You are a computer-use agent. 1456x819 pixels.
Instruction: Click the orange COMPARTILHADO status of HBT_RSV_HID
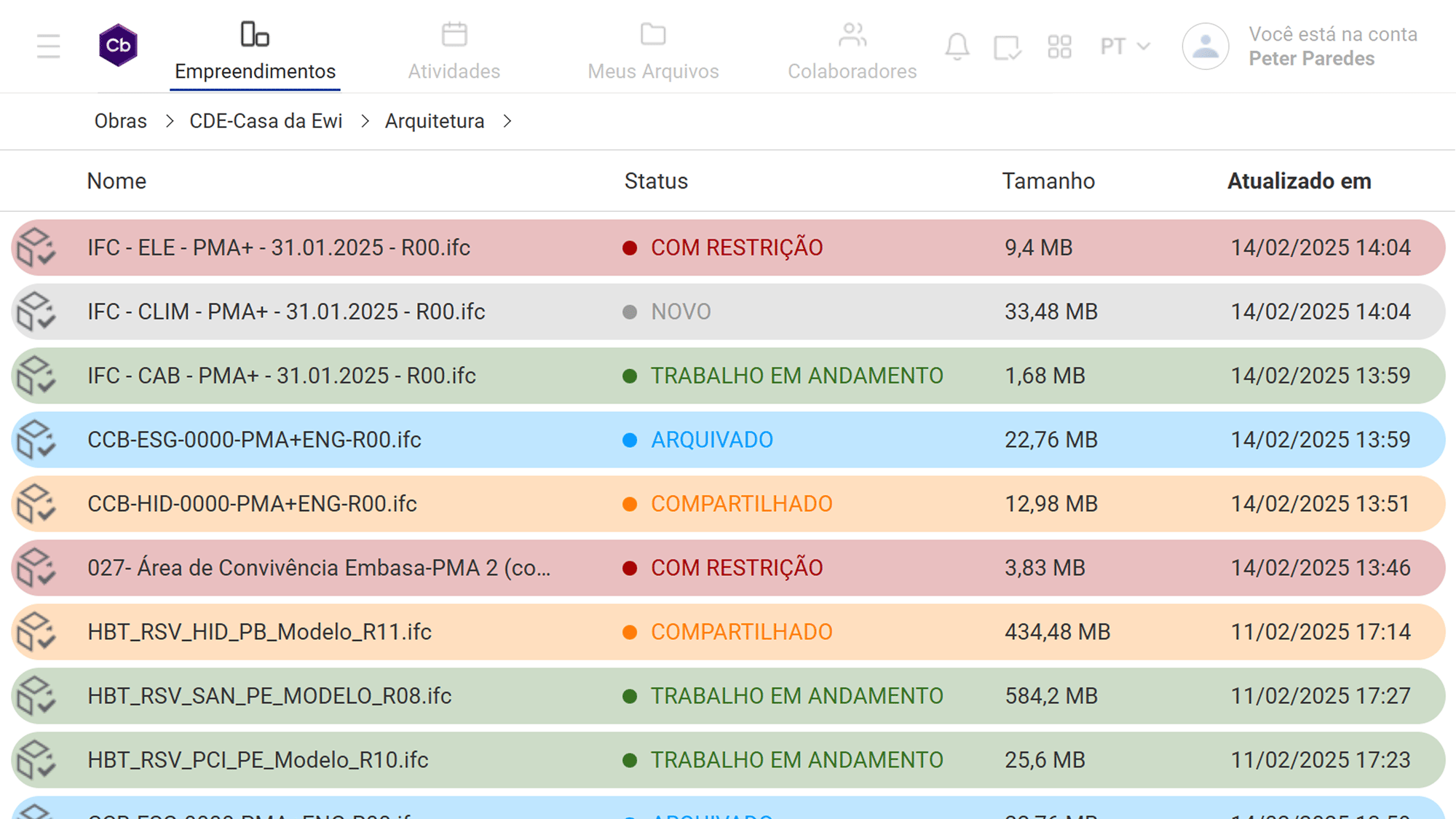pos(740,632)
